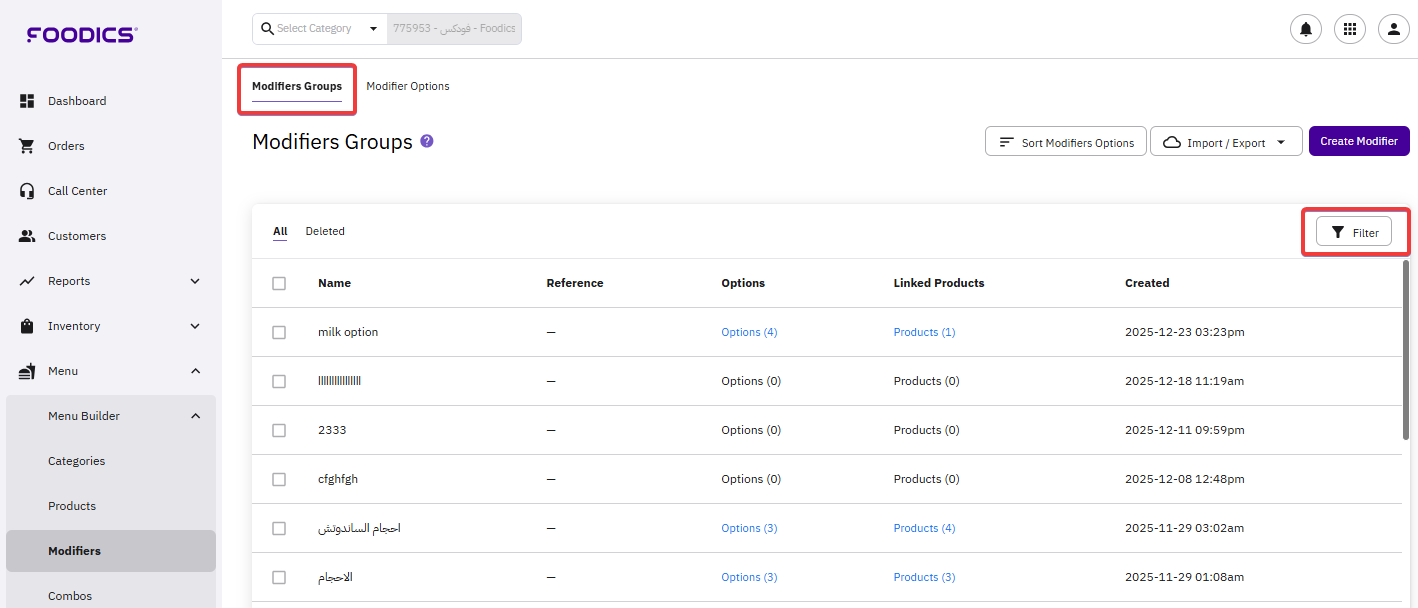1418x608 pixels.
Task: Click the Customers people icon
Action: pyautogui.click(x=27, y=236)
